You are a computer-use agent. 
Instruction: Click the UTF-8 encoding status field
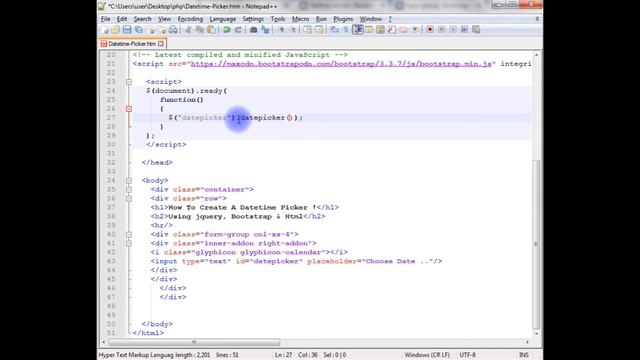[467, 355]
